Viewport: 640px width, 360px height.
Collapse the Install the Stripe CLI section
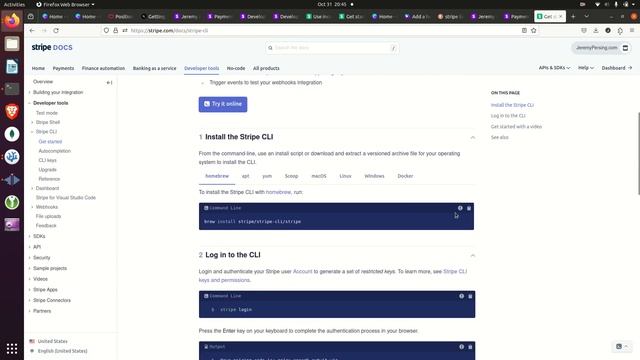click(x=473, y=137)
